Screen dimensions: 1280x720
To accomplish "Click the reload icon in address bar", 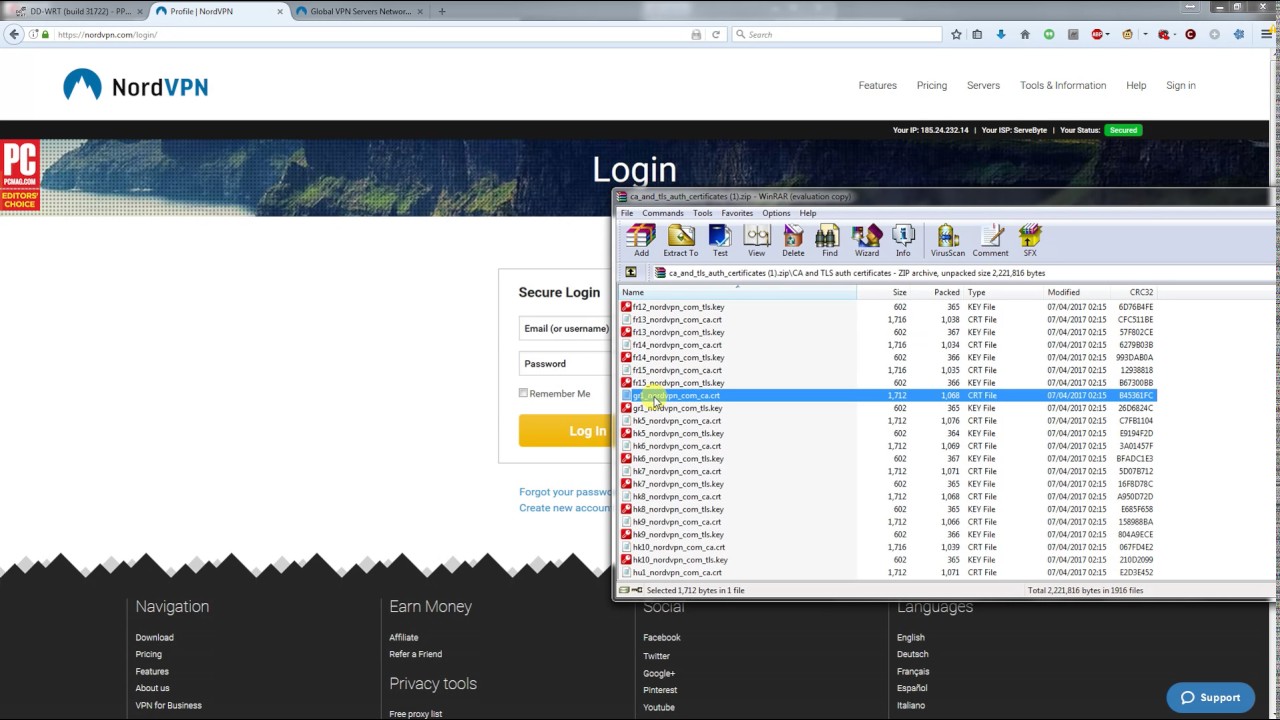I will (x=716, y=34).
